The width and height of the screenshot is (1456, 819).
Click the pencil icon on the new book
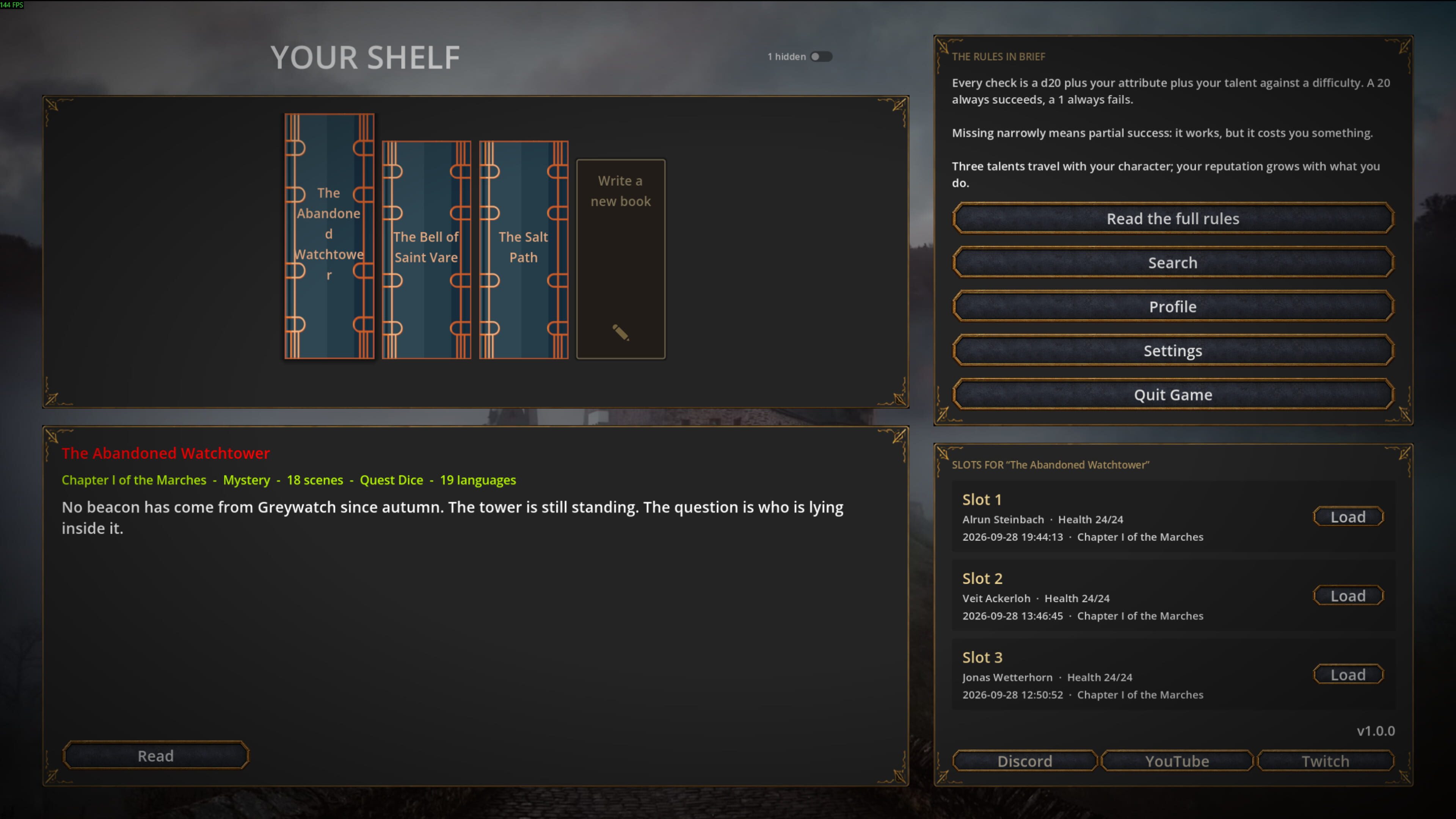tap(621, 333)
